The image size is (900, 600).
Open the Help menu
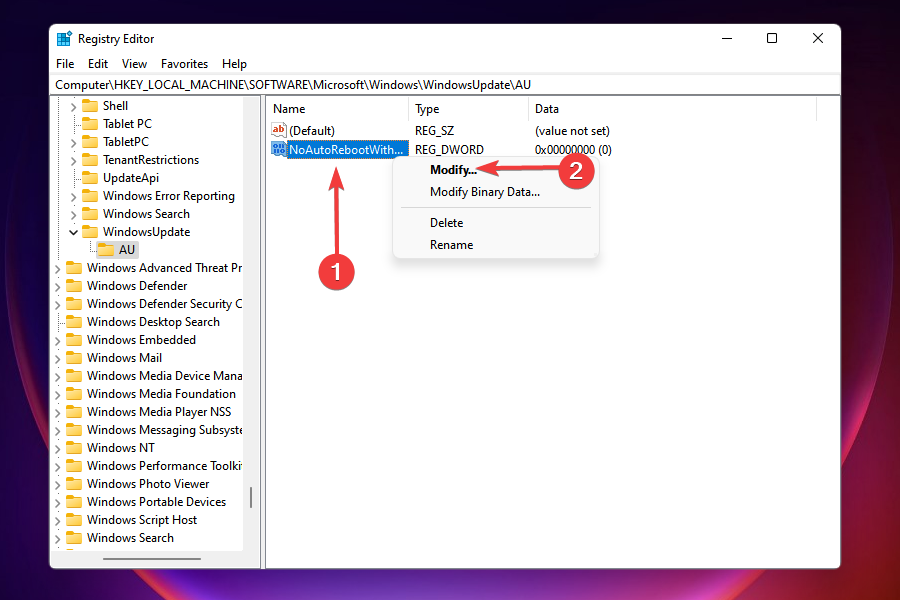234,64
